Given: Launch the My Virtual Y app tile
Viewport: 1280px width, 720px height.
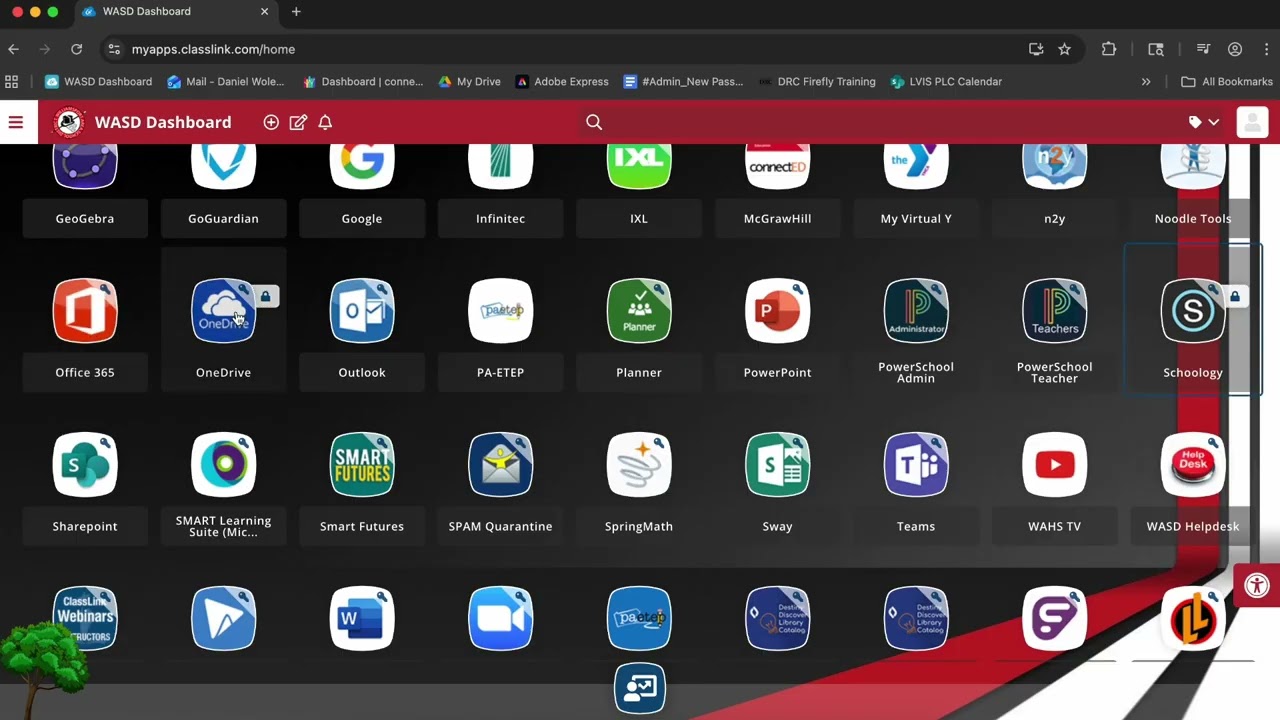Looking at the screenshot, I should click(916, 167).
